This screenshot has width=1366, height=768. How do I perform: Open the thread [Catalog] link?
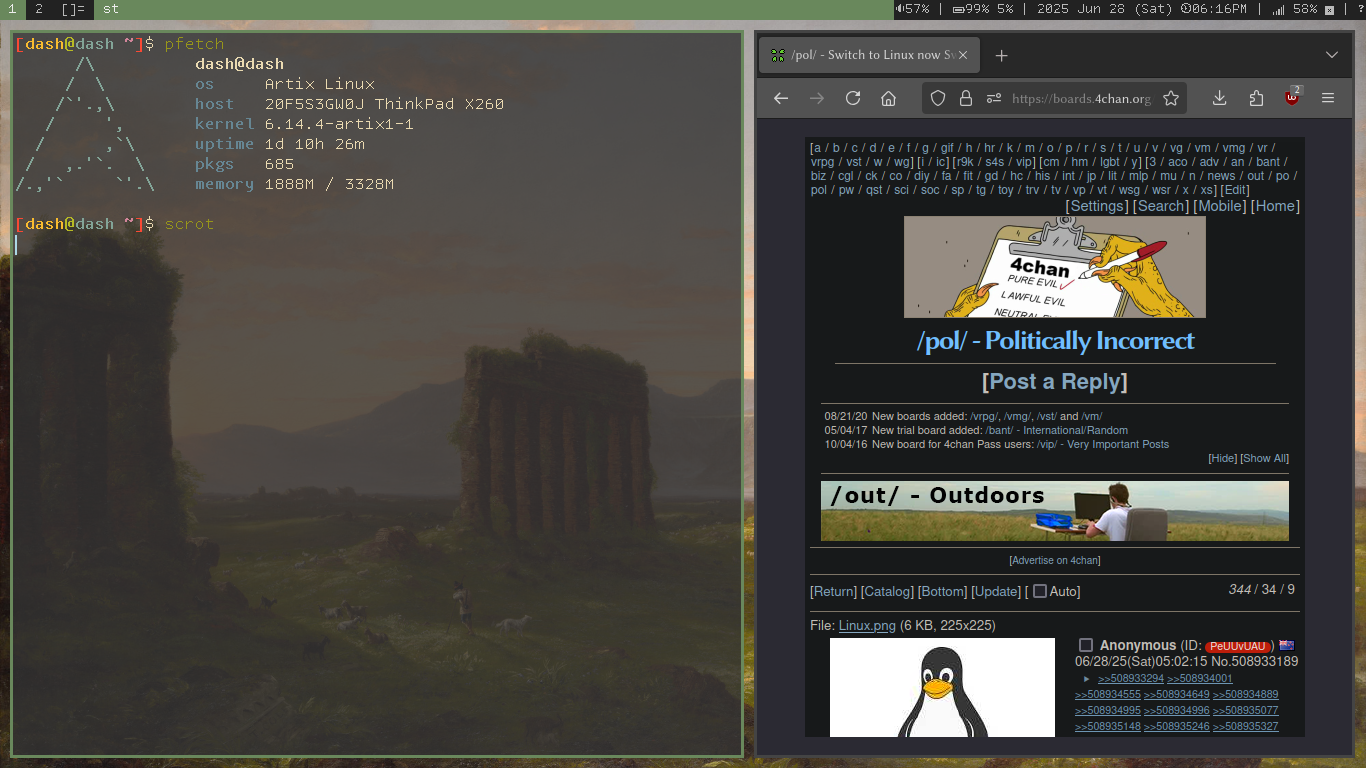point(888,592)
